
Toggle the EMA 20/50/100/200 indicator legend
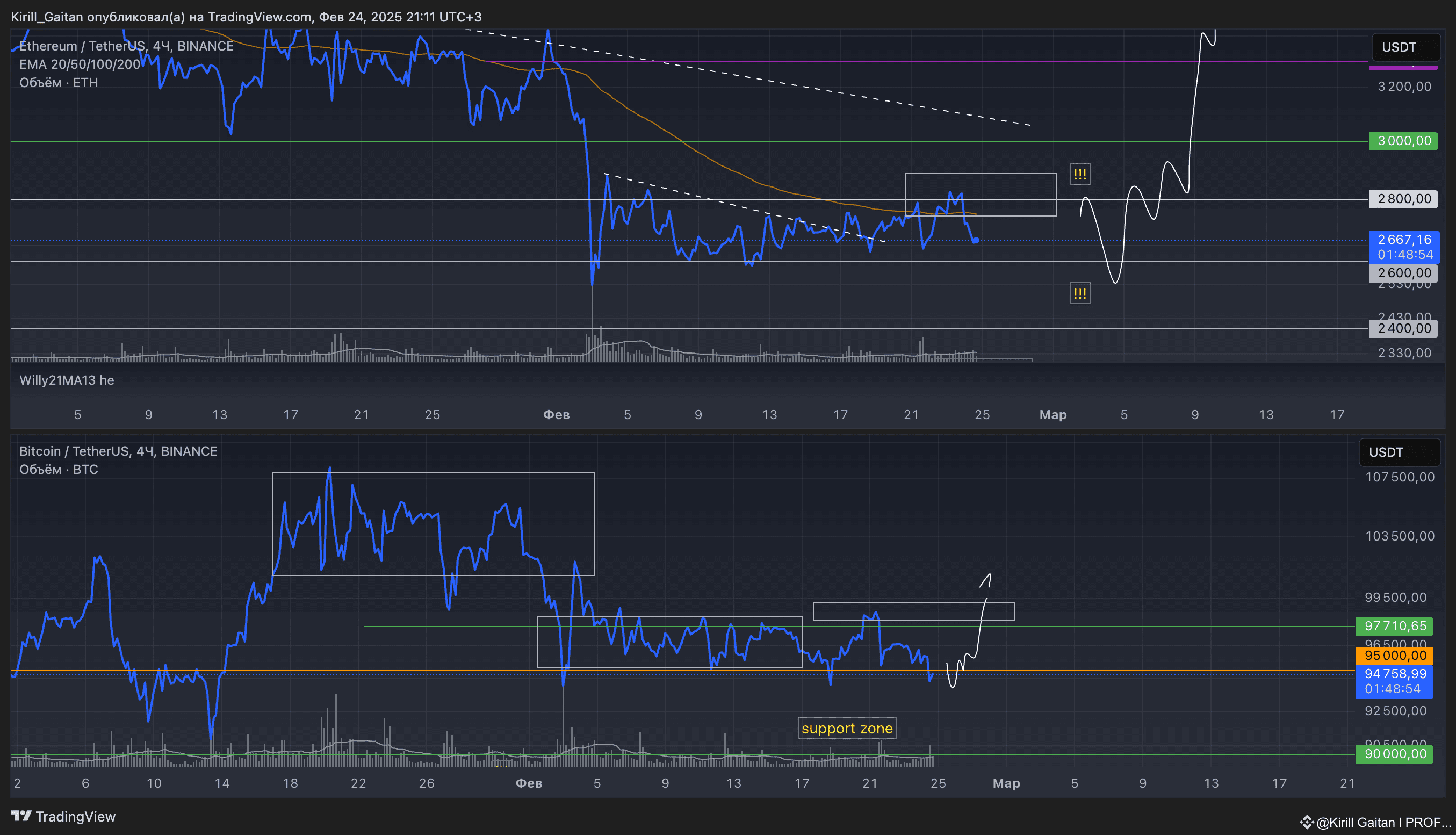click(80, 64)
